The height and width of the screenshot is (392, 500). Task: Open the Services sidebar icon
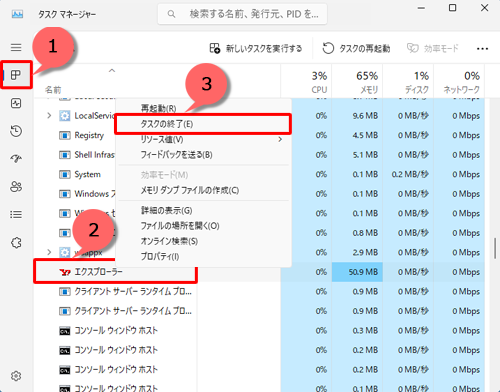point(16,242)
